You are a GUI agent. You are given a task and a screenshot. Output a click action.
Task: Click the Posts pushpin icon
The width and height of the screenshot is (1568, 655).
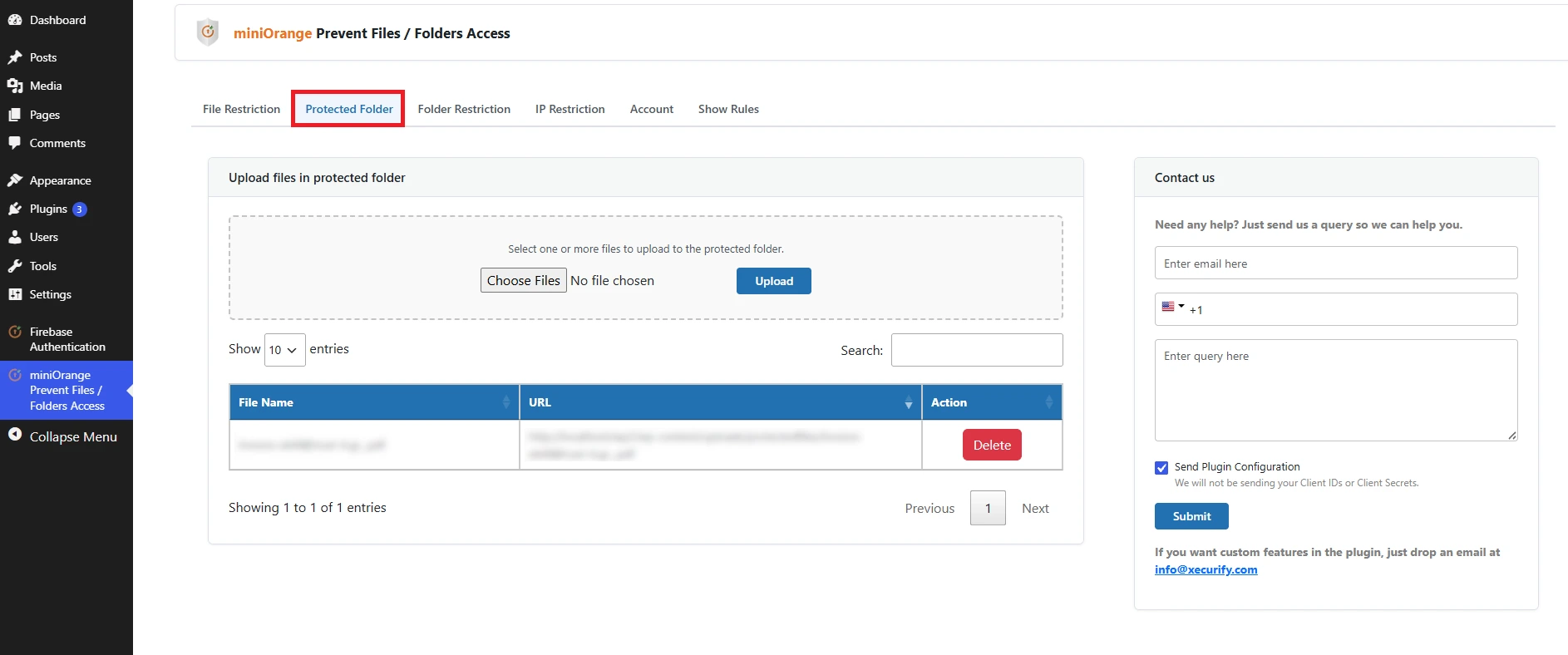coord(15,57)
